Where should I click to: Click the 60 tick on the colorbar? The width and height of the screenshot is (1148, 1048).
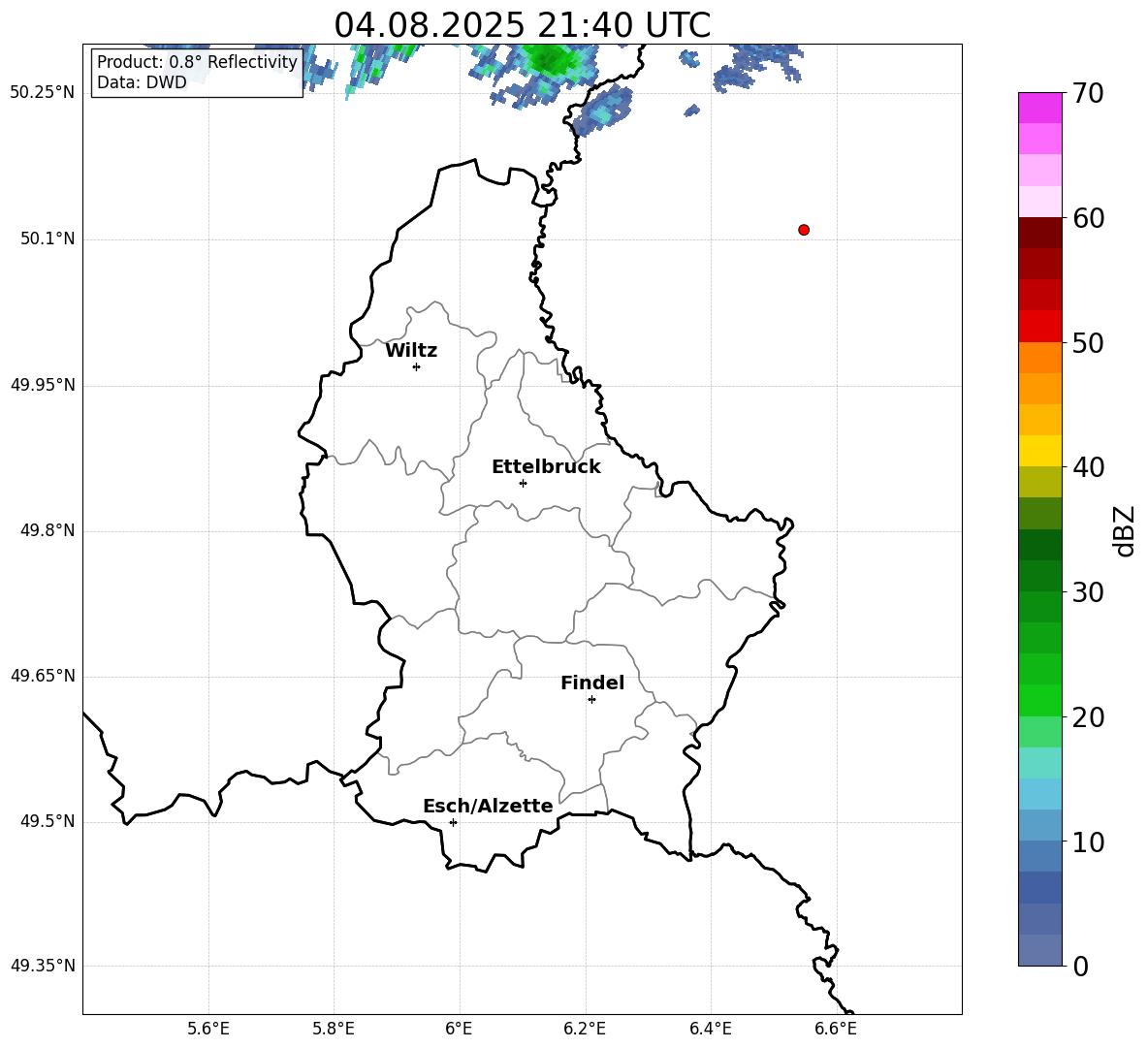coord(1088,218)
